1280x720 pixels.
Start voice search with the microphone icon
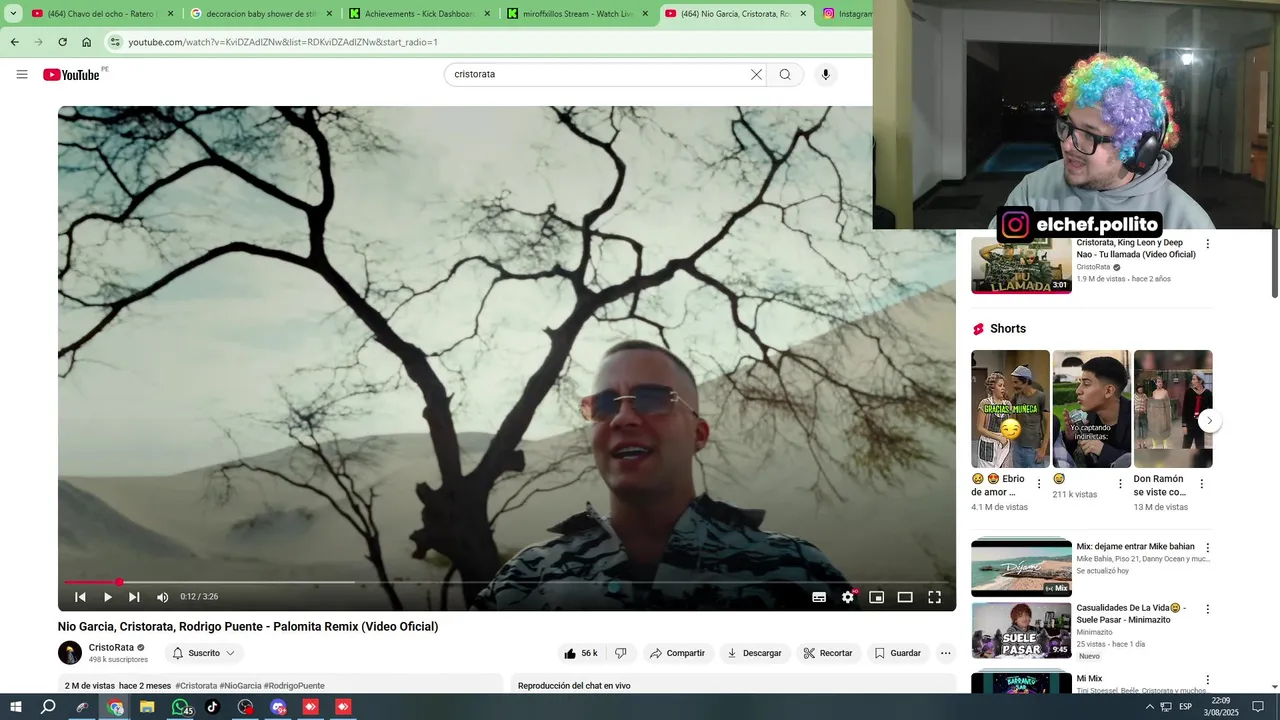pyautogui.click(x=825, y=74)
